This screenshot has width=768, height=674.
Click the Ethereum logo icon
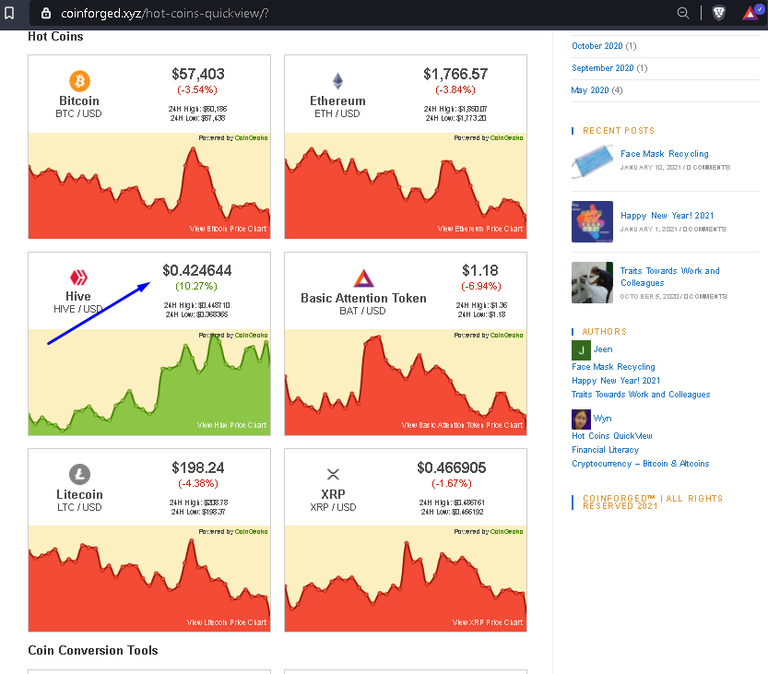tap(338, 81)
